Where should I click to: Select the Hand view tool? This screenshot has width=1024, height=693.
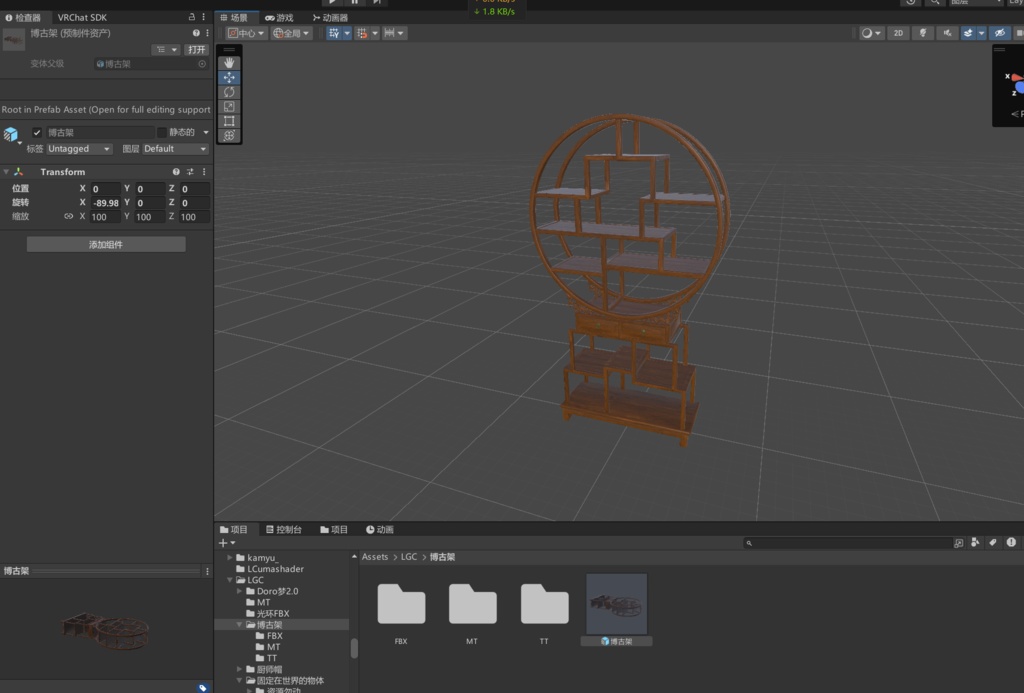(x=230, y=63)
